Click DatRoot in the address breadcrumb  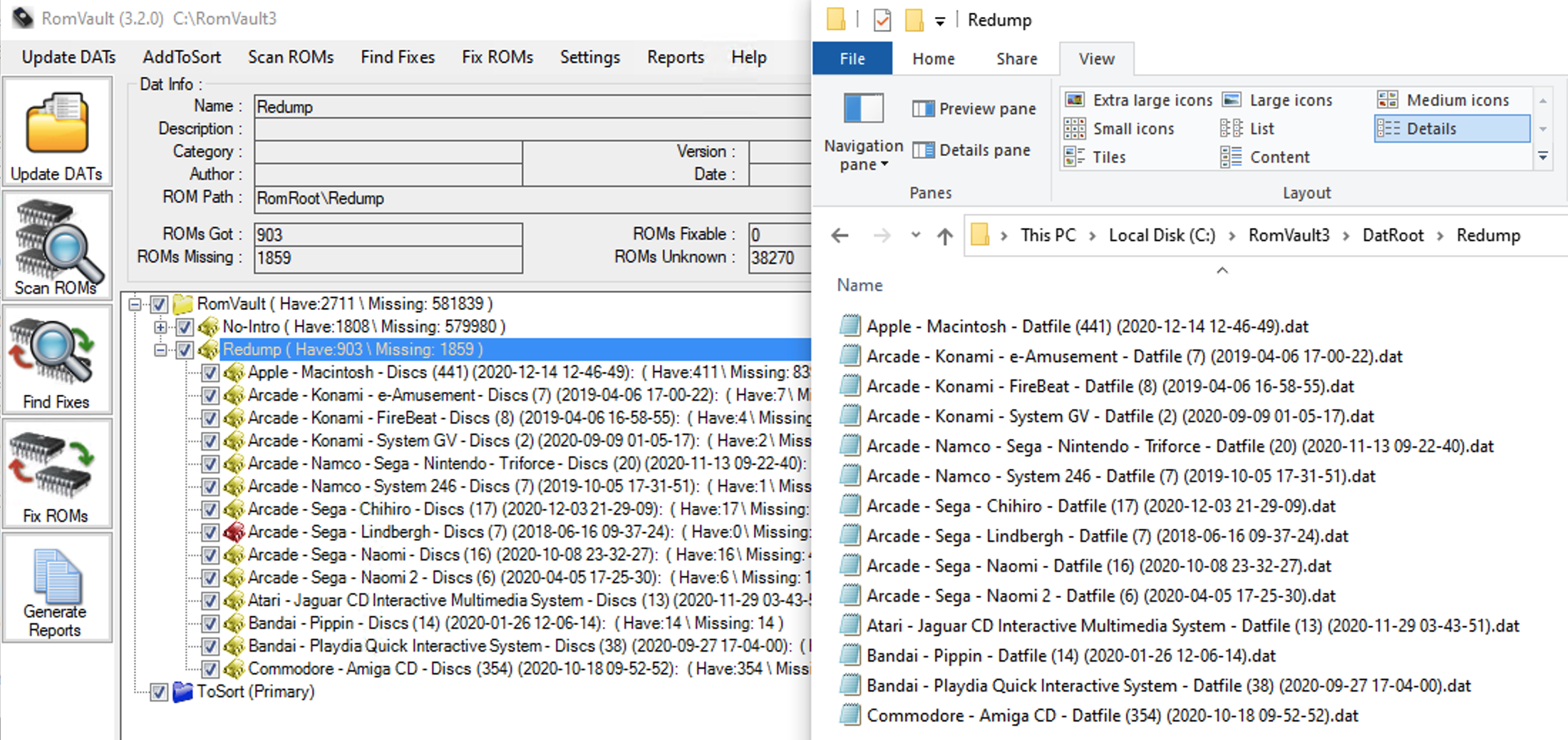tap(1393, 235)
